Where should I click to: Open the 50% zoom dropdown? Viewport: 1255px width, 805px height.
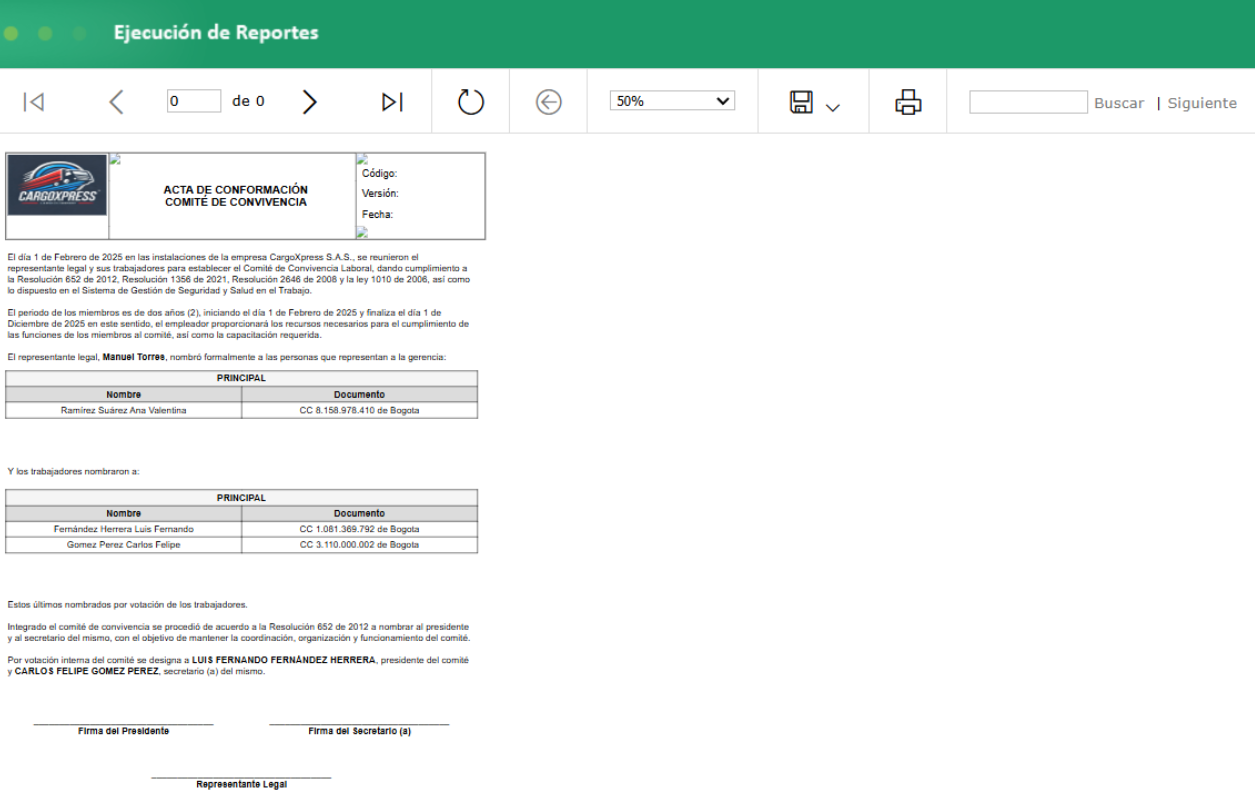(672, 101)
